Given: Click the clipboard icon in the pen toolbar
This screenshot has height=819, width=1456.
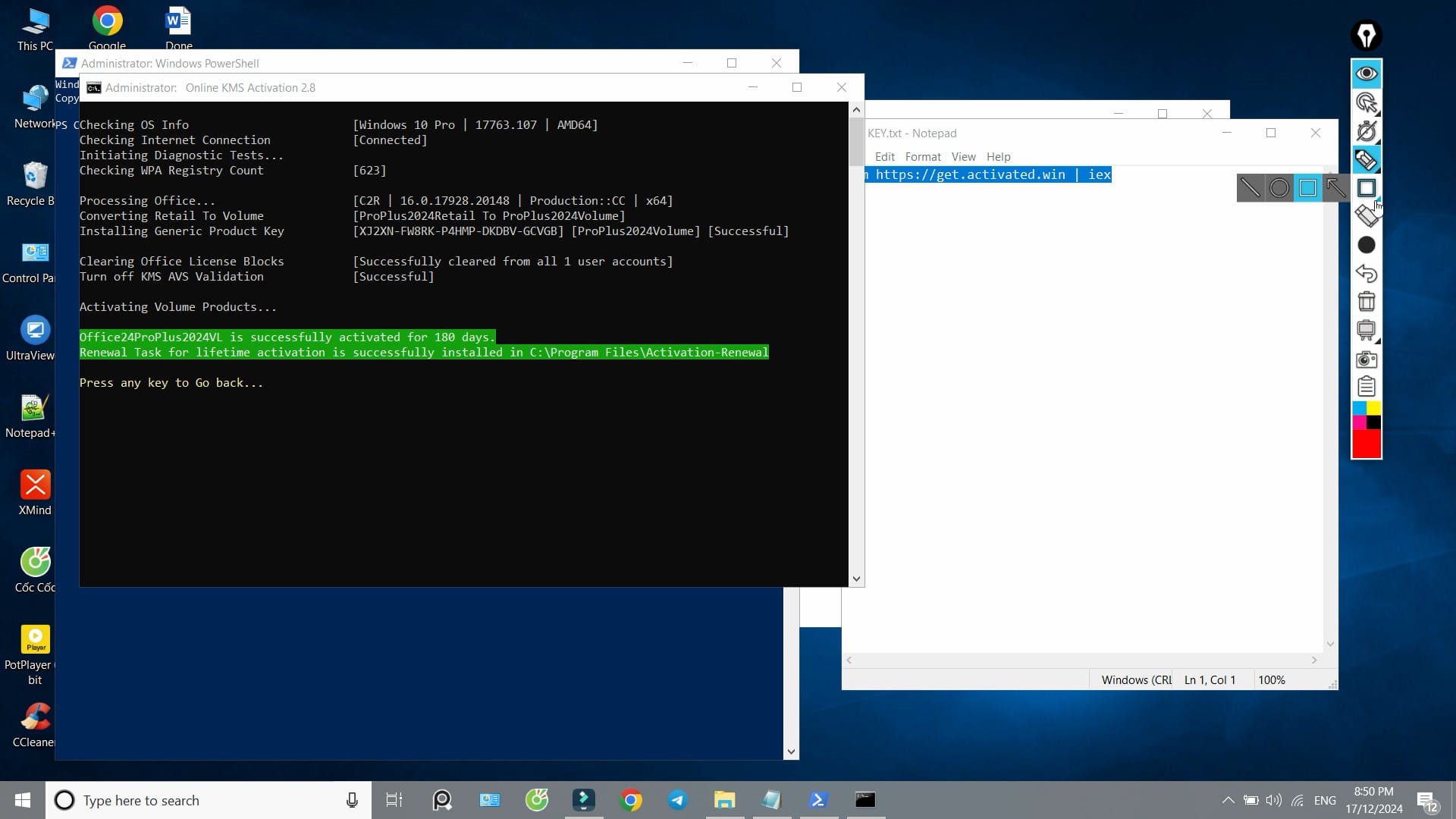Looking at the screenshot, I should click(x=1367, y=387).
